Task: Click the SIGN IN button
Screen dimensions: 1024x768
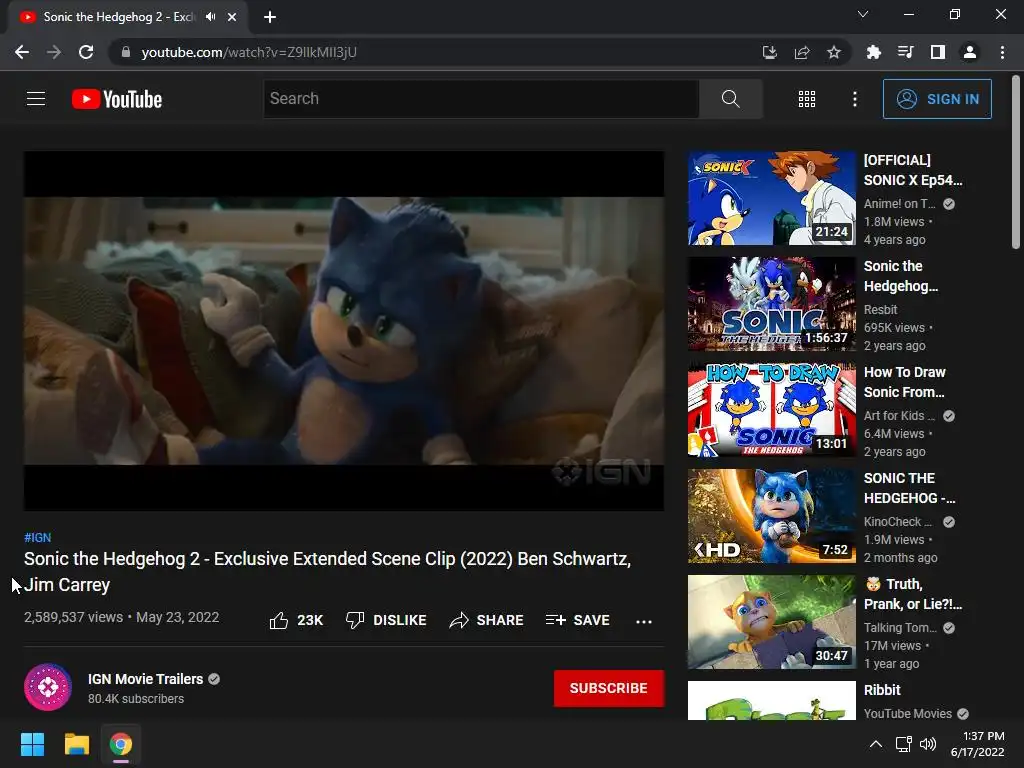Action: (937, 99)
